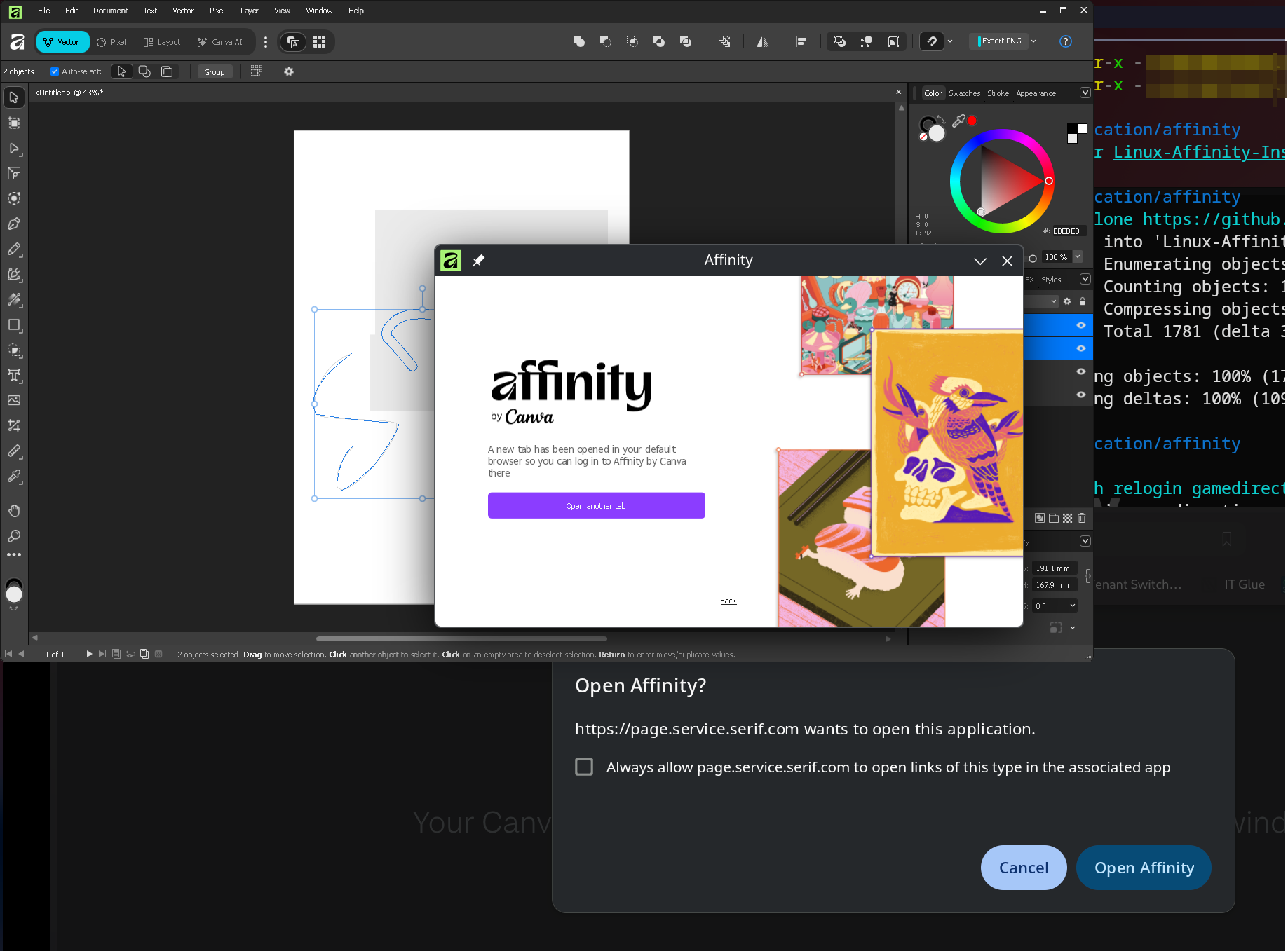1288x951 pixels.
Task: Click the width field showing 191.1 mm
Action: (1054, 568)
